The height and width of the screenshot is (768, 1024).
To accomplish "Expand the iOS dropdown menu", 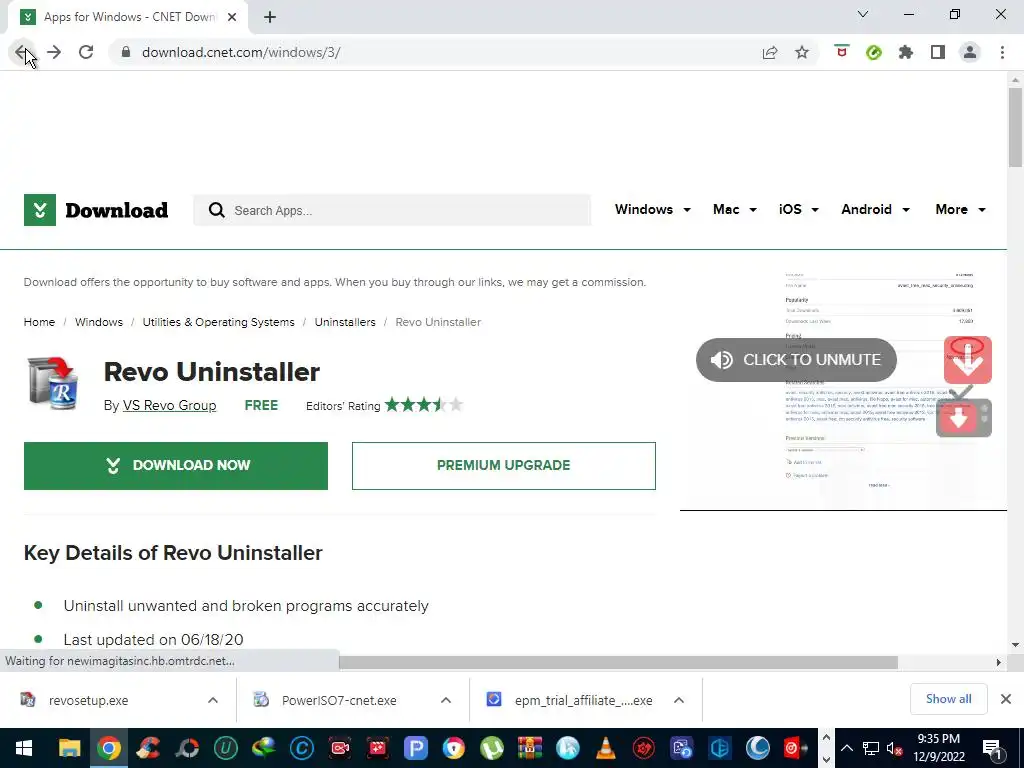I will (x=799, y=210).
